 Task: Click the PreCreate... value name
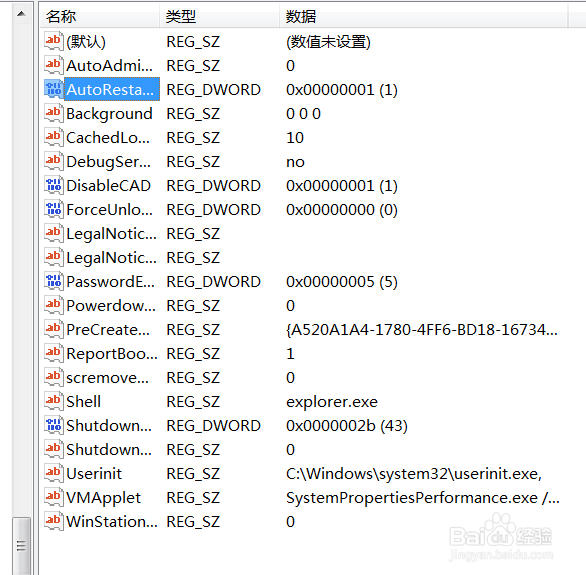point(108,330)
